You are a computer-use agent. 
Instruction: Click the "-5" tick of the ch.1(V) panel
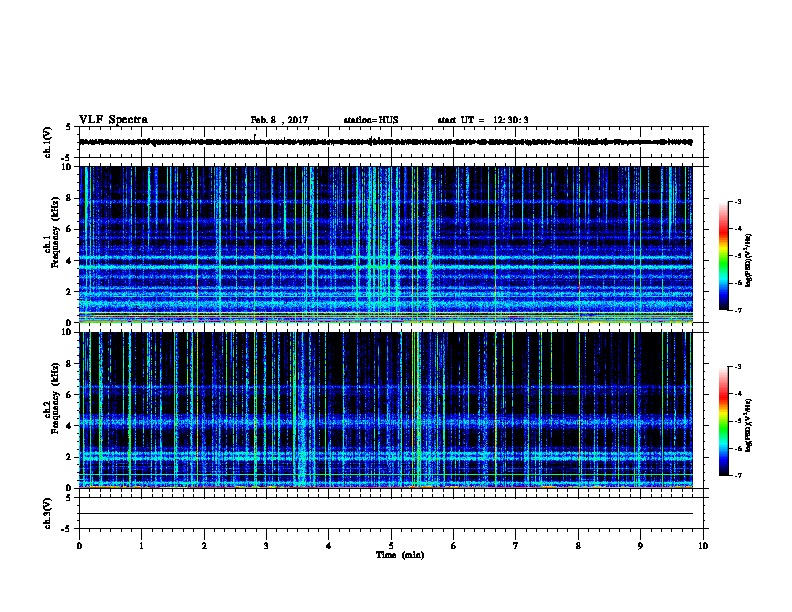(x=67, y=158)
